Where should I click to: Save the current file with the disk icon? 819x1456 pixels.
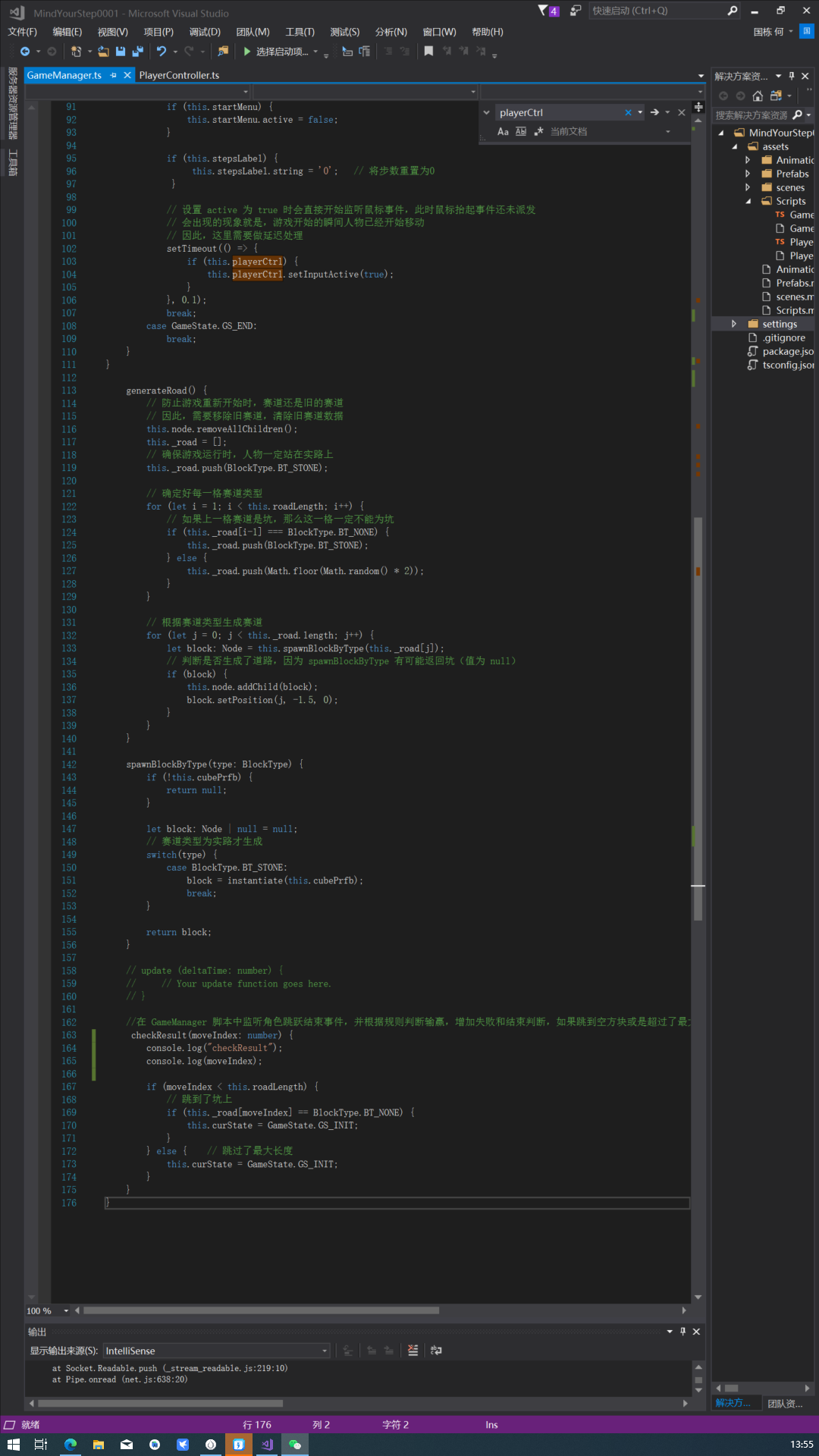(121, 52)
